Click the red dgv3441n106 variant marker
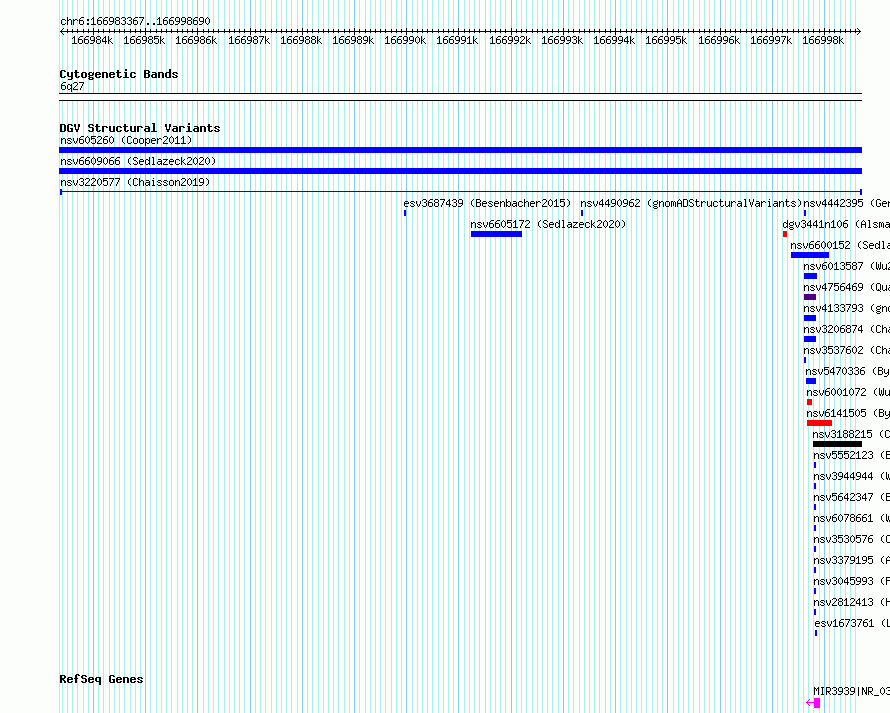The image size is (890, 713). (x=785, y=234)
